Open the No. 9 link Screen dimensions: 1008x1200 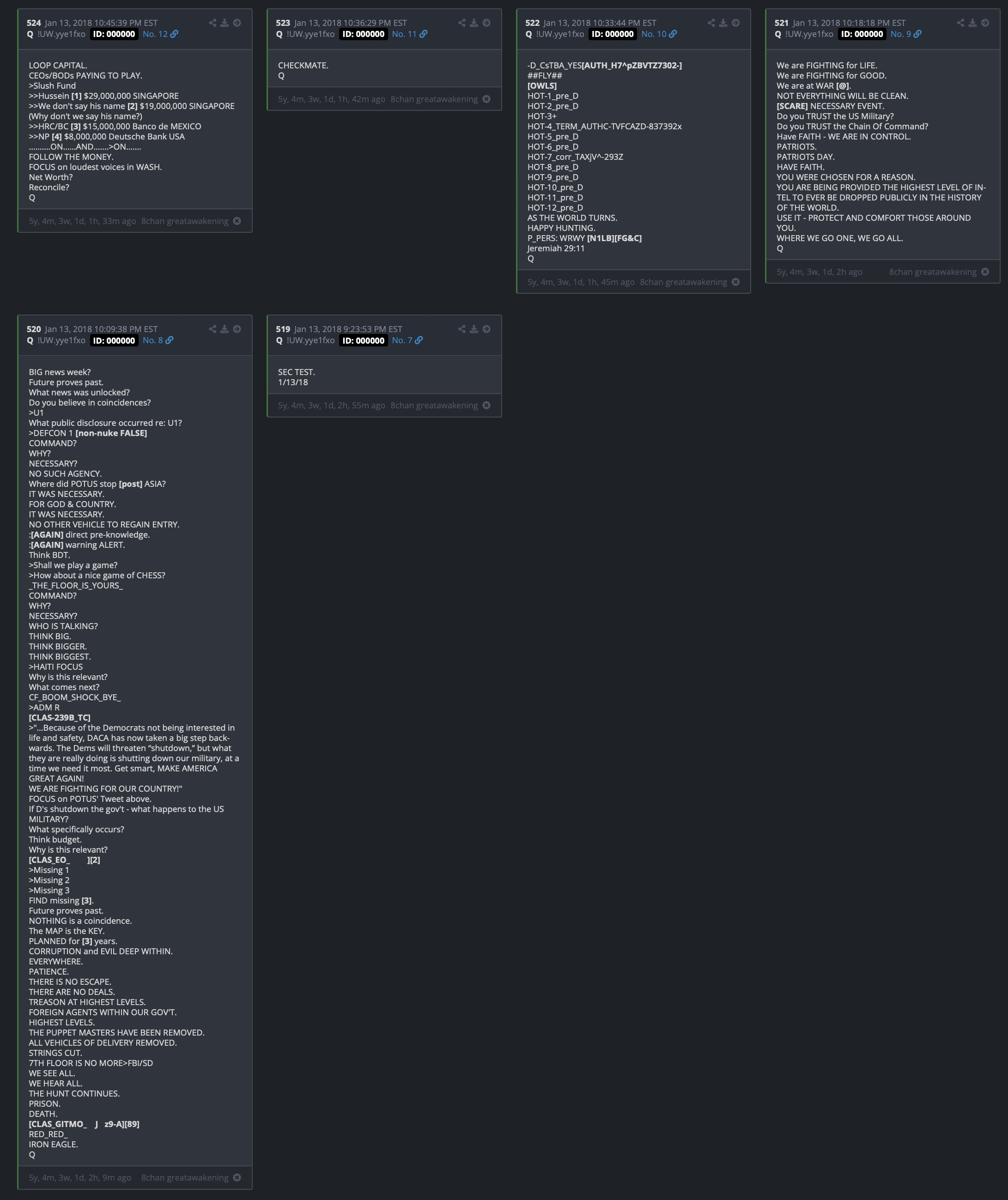[906, 34]
